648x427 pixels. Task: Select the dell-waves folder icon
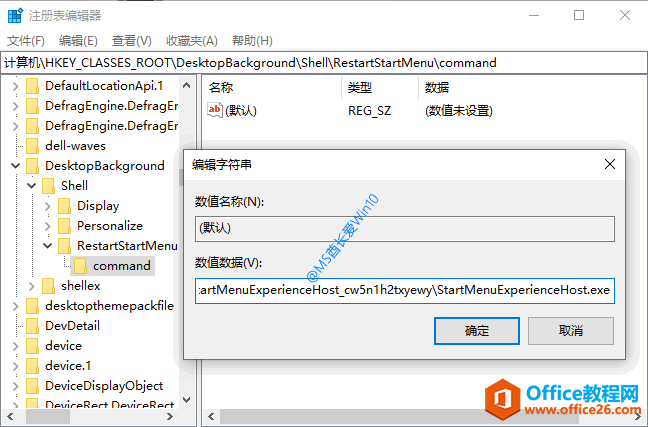(x=32, y=146)
